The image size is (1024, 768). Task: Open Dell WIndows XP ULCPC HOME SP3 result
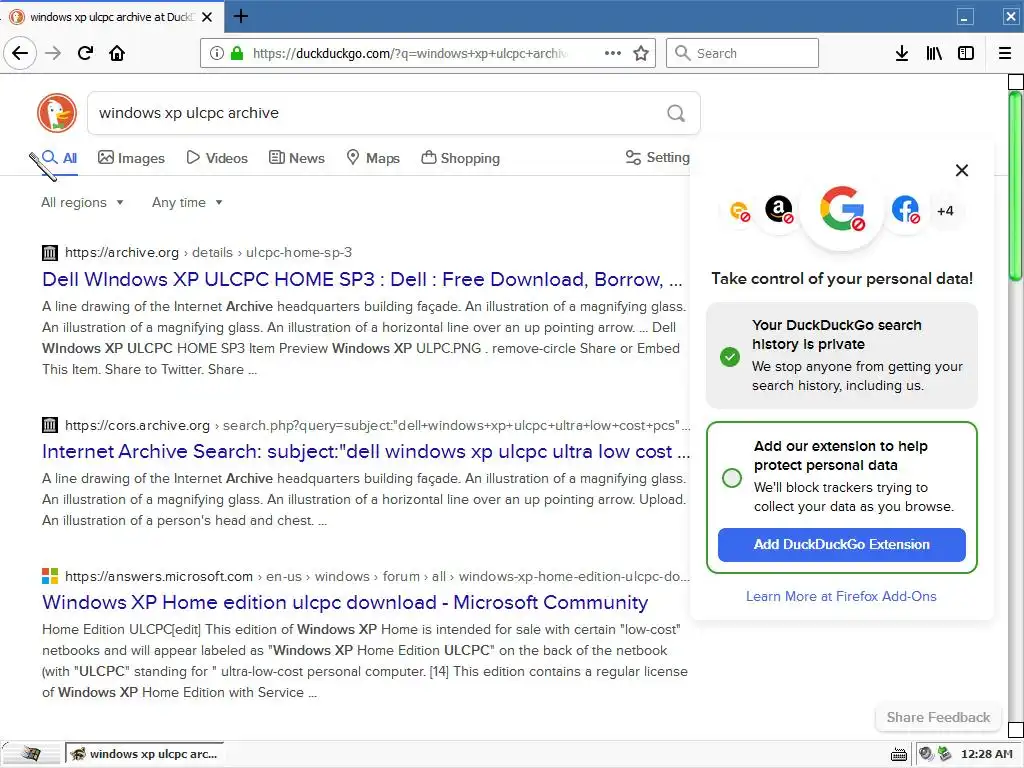coord(362,280)
